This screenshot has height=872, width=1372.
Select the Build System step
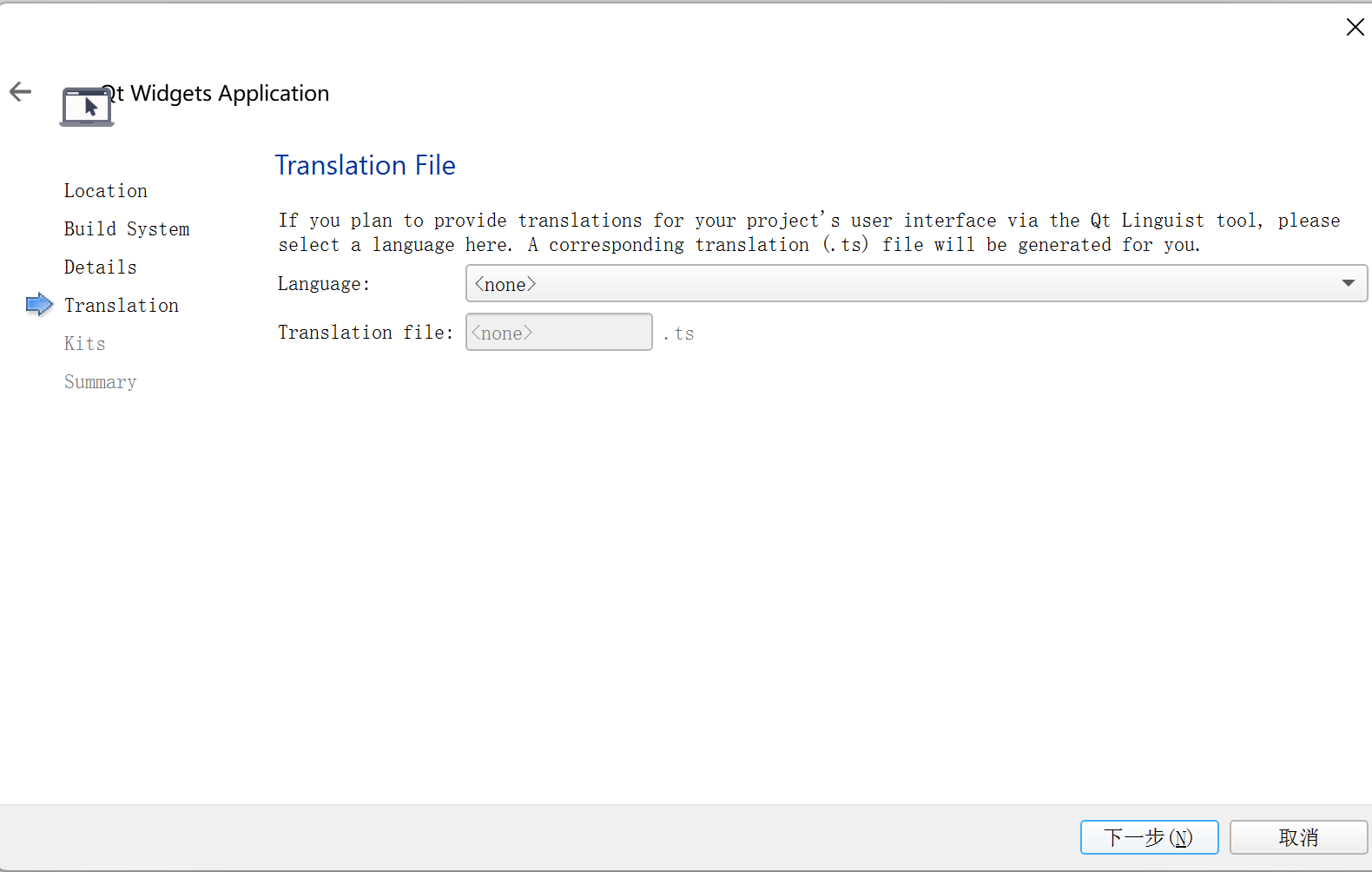127,228
